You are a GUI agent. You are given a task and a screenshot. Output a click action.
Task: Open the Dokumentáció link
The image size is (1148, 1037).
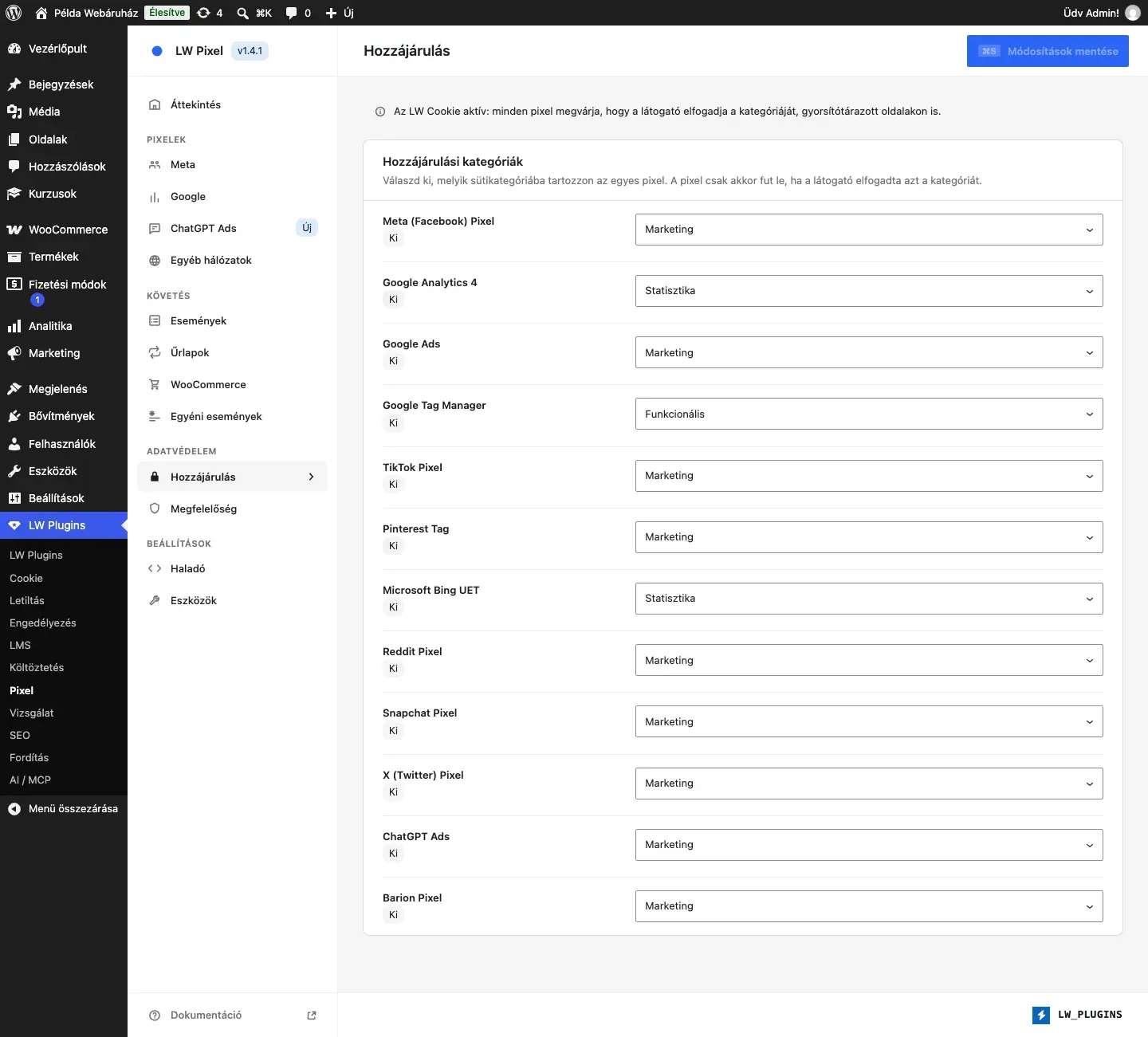[x=233, y=1015]
